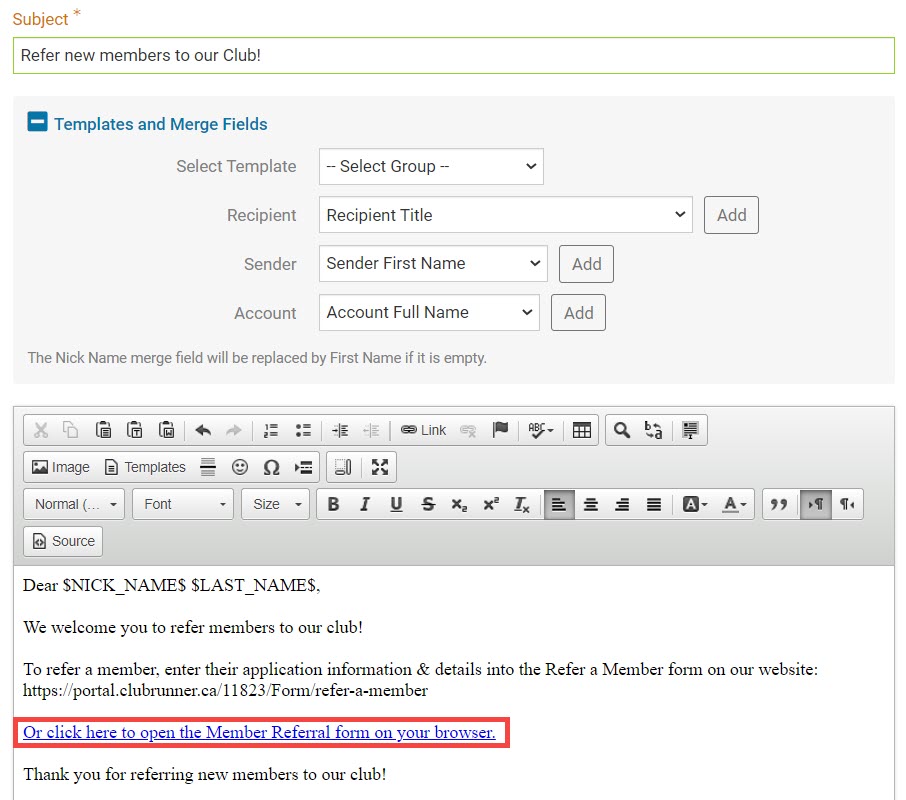Collapse the Templates and Merge Fields section
The width and height of the screenshot is (906, 800).
37,123
